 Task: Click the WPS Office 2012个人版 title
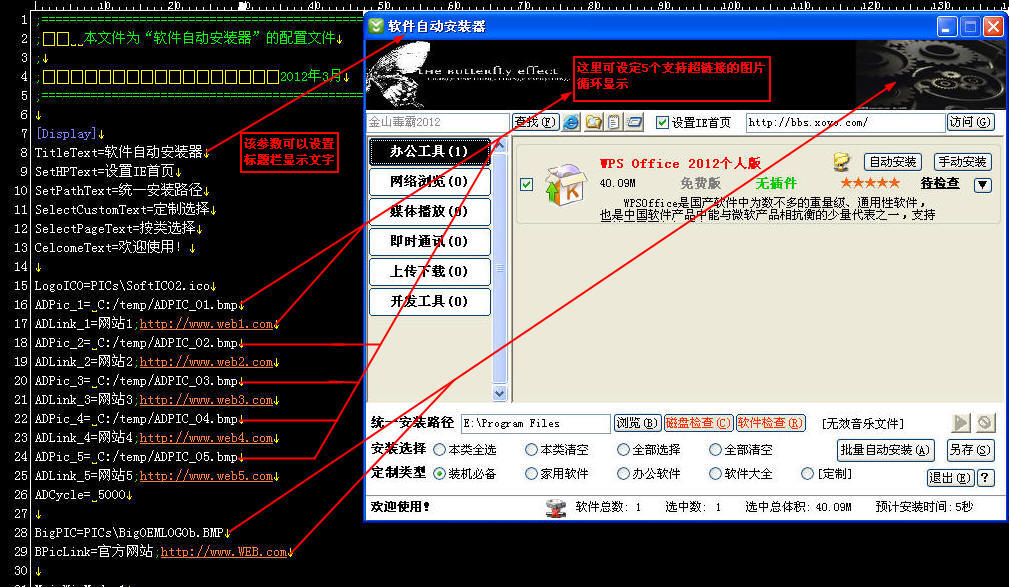(680, 163)
